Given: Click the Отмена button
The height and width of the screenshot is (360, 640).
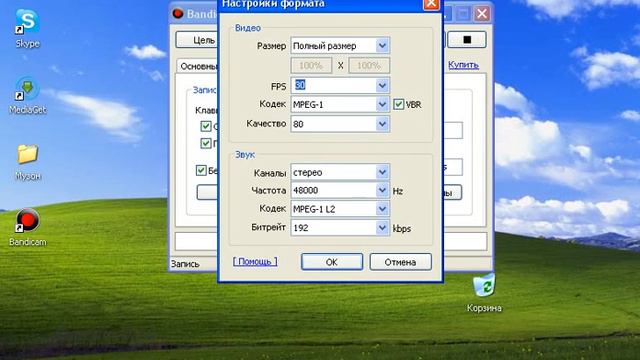Looking at the screenshot, I should [x=400, y=262].
